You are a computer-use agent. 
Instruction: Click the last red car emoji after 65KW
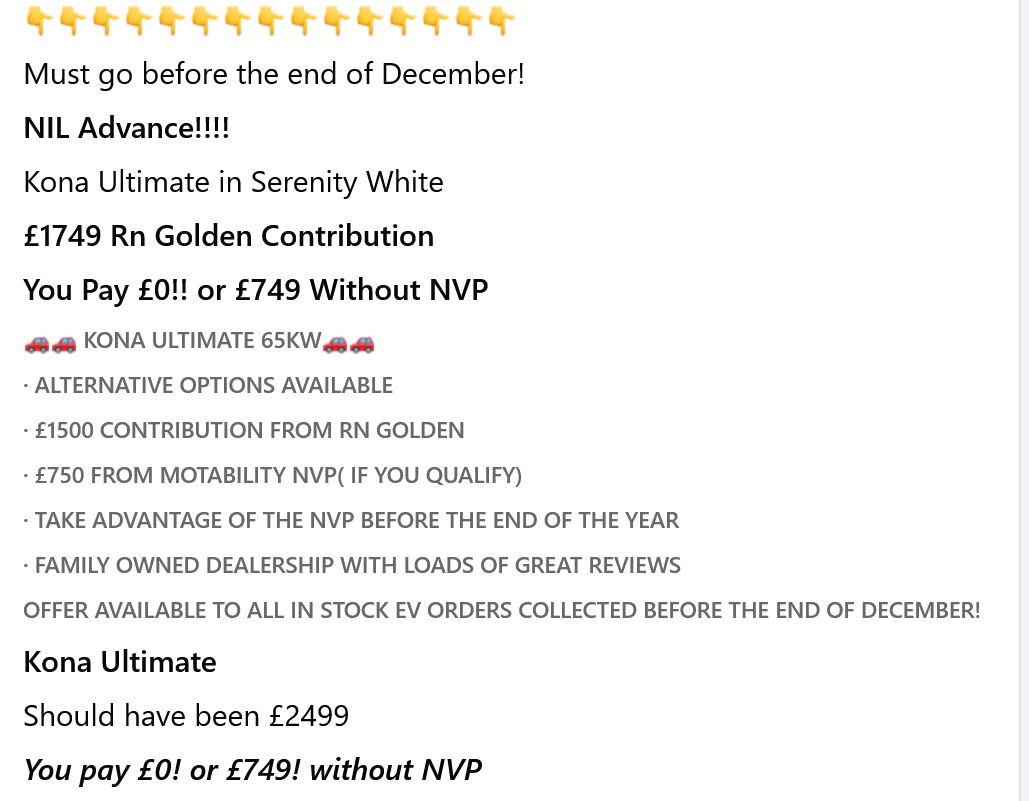362,343
